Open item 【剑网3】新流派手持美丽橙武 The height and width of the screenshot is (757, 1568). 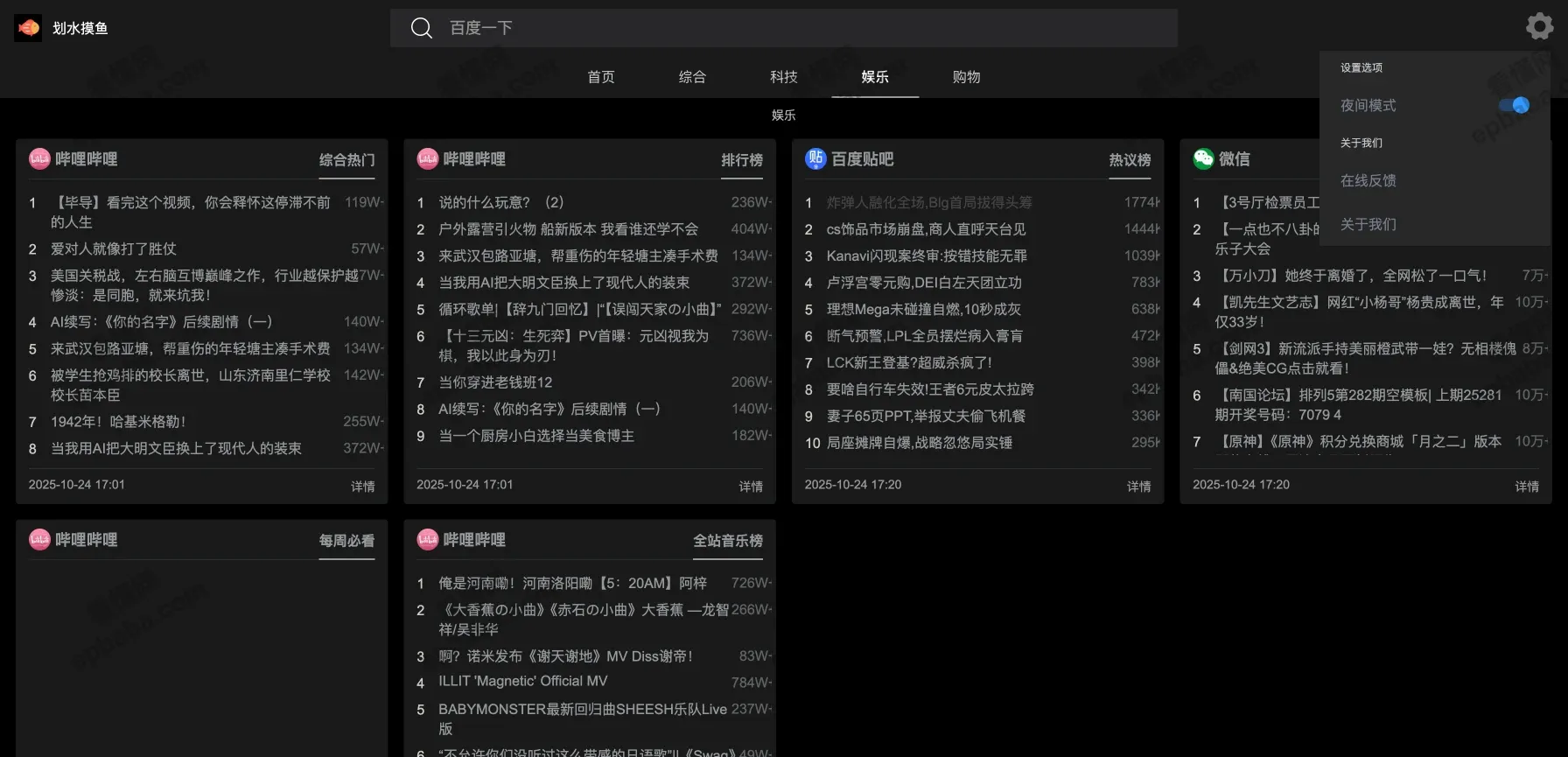[1365, 358]
